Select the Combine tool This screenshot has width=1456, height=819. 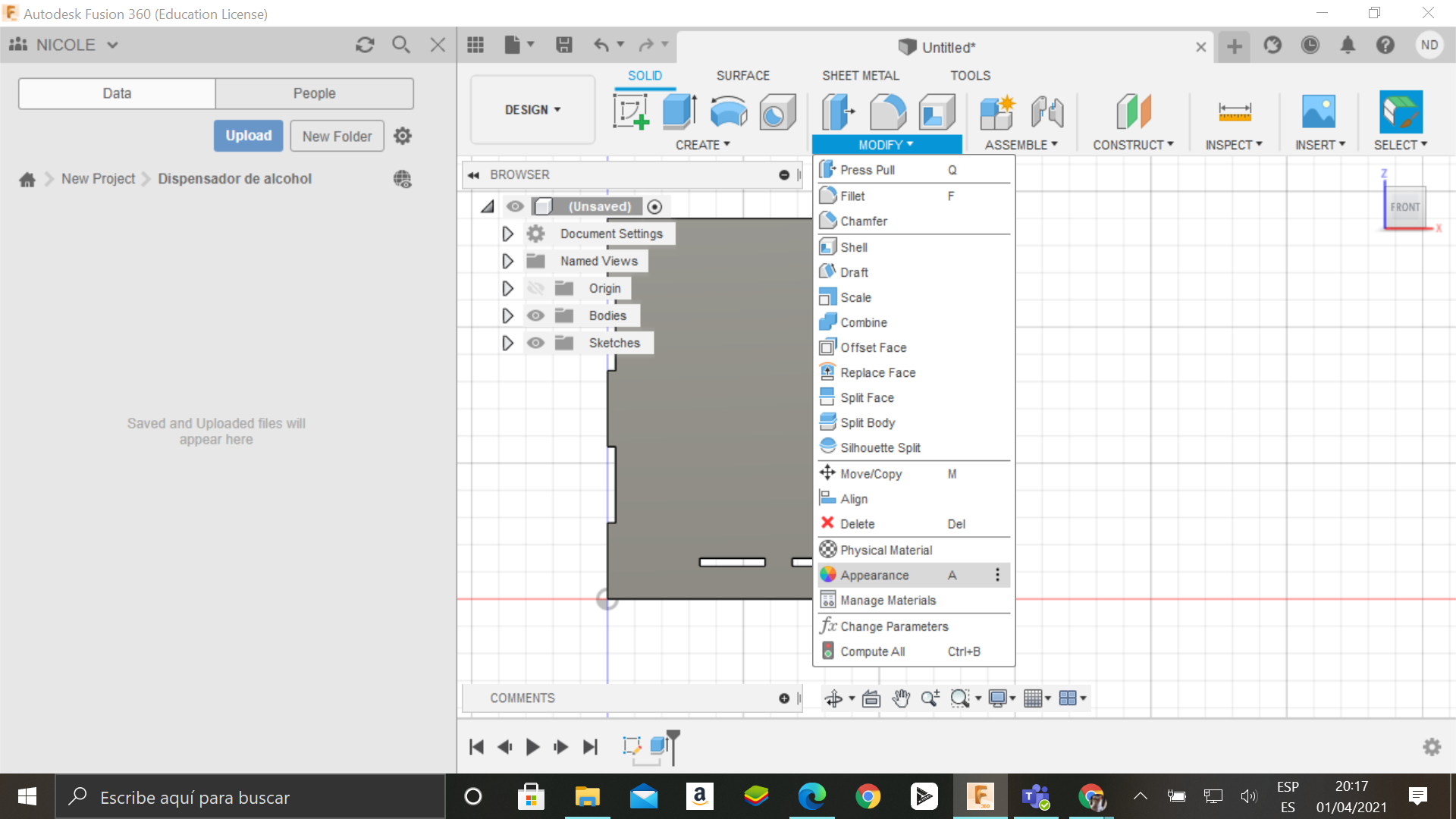click(864, 322)
